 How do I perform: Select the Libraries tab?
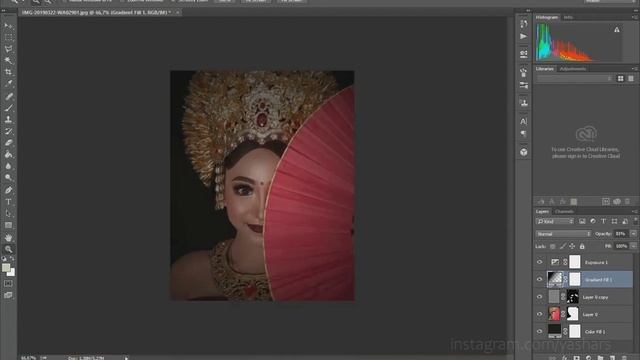pos(544,69)
